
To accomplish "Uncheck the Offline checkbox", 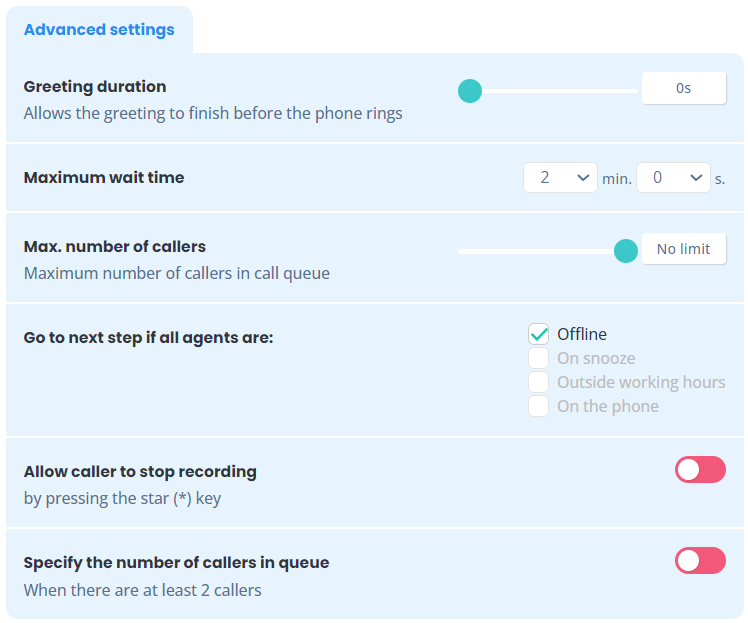I will coord(539,334).
